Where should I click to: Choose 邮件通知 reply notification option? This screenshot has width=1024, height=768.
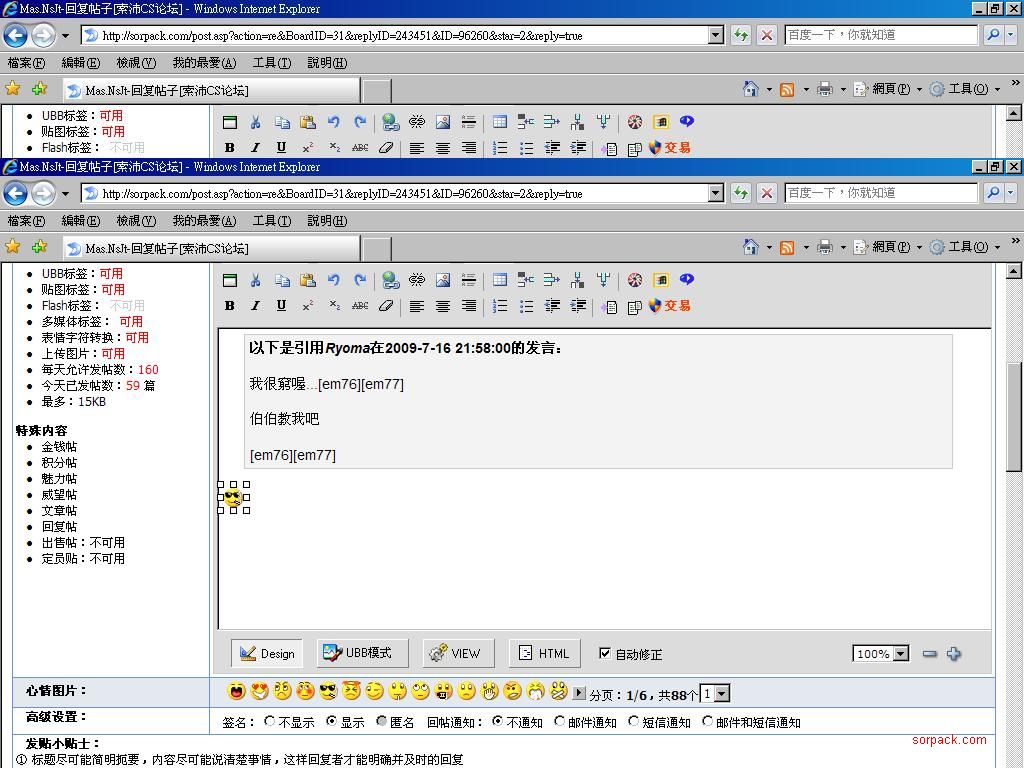click(x=560, y=721)
